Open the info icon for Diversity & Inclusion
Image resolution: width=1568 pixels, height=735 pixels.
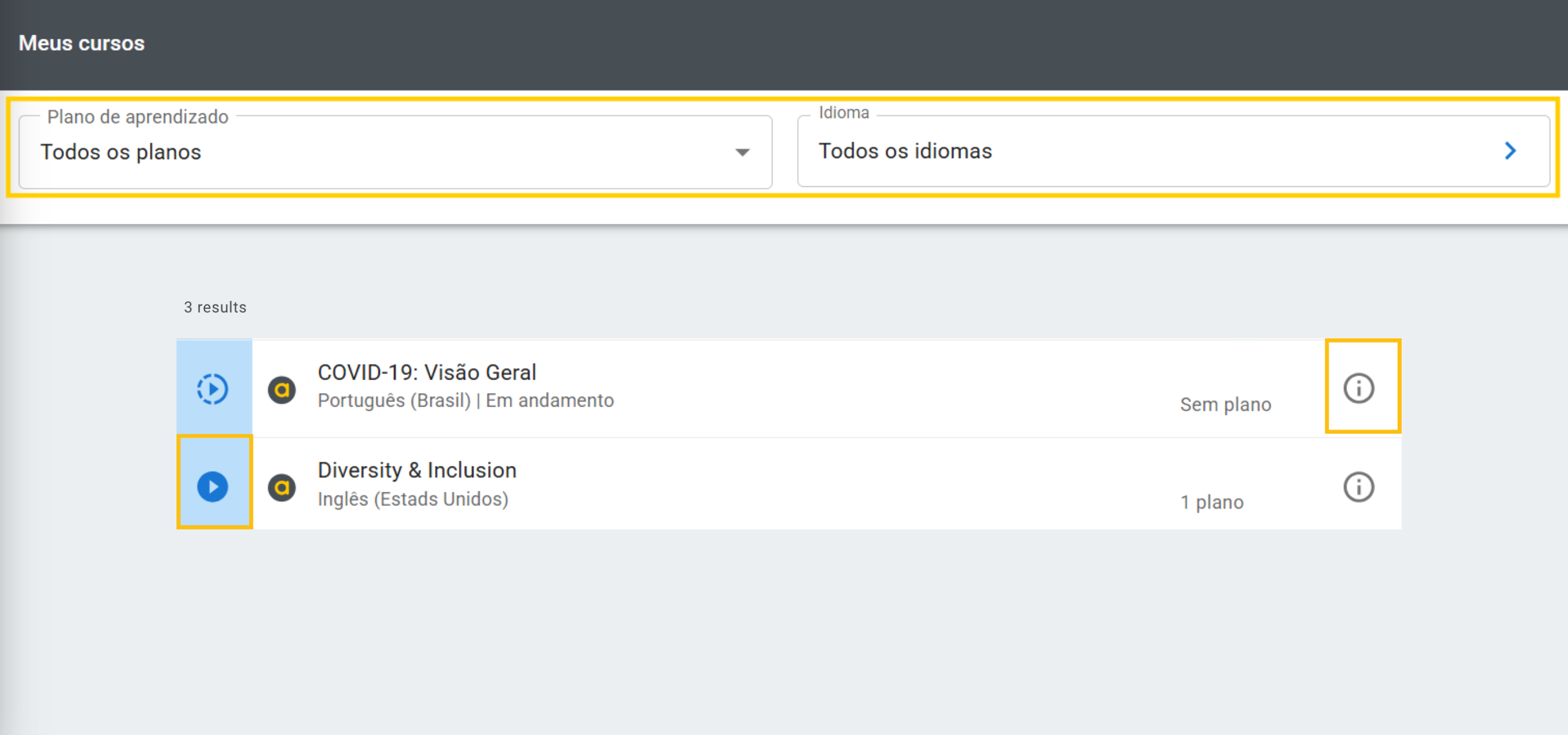pyautogui.click(x=1359, y=486)
